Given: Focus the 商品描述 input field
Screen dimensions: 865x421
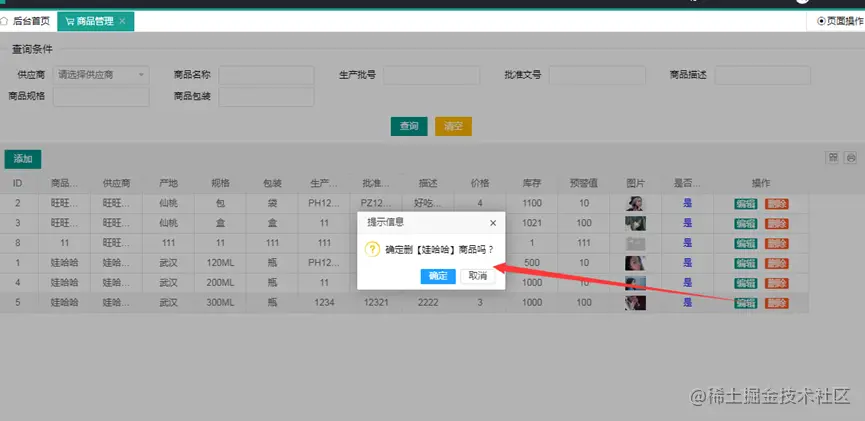Looking at the screenshot, I should tap(762, 75).
